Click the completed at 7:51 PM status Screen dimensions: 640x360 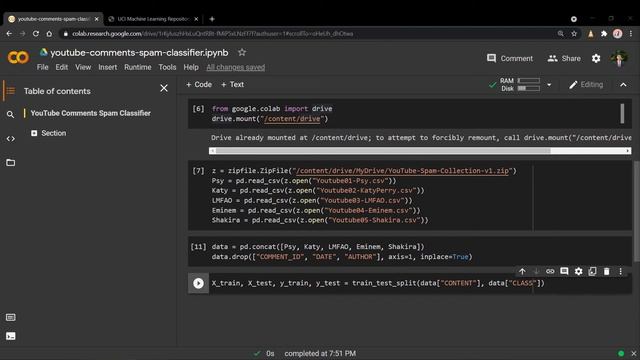320,353
